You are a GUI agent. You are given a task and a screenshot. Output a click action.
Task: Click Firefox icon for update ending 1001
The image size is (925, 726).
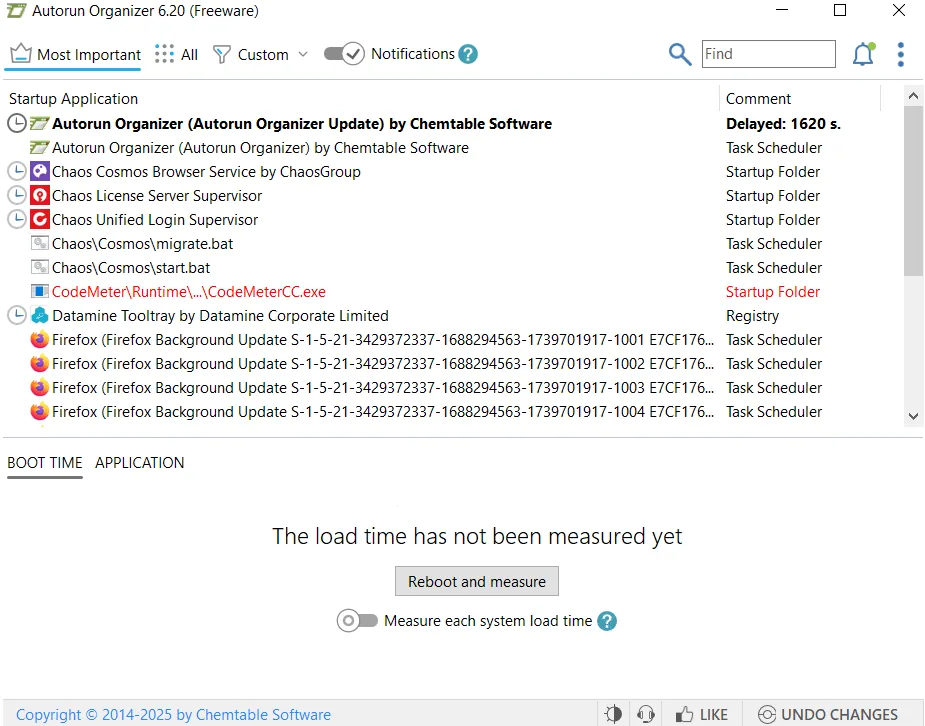pos(40,340)
